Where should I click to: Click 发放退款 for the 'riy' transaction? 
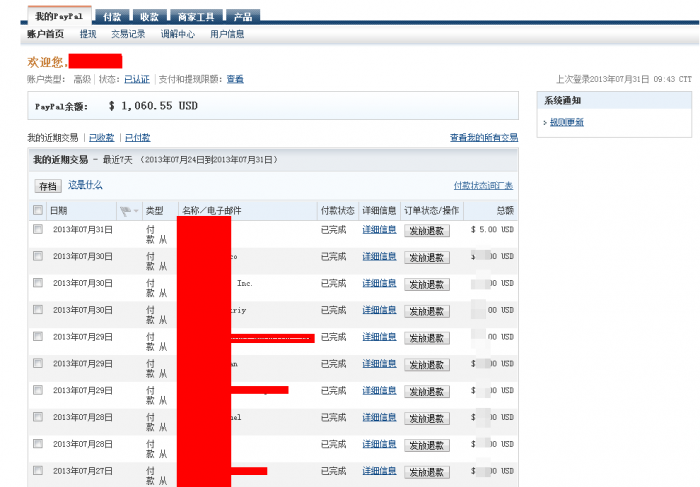[427, 311]
